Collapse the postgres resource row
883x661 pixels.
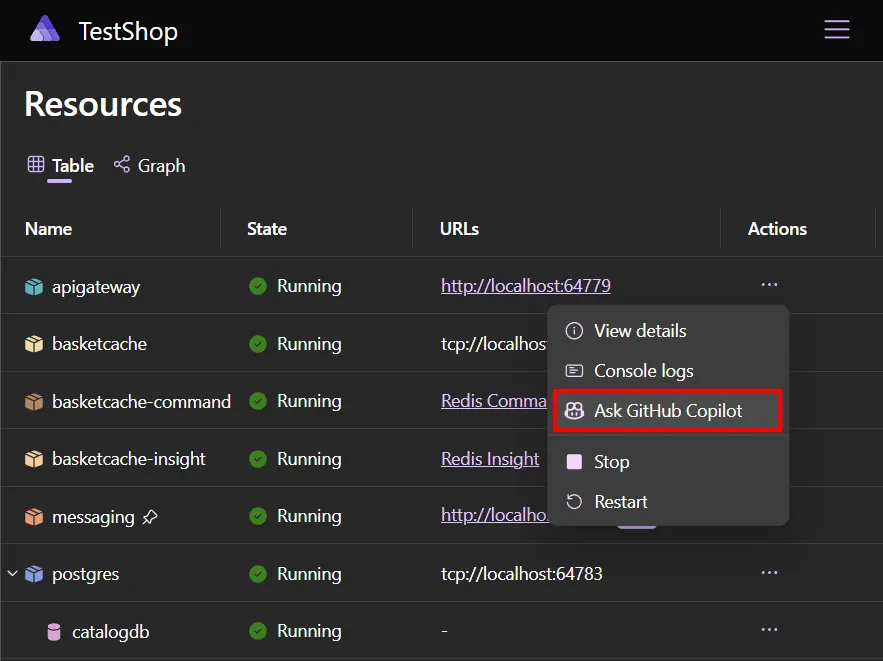(x=12, y=573)
